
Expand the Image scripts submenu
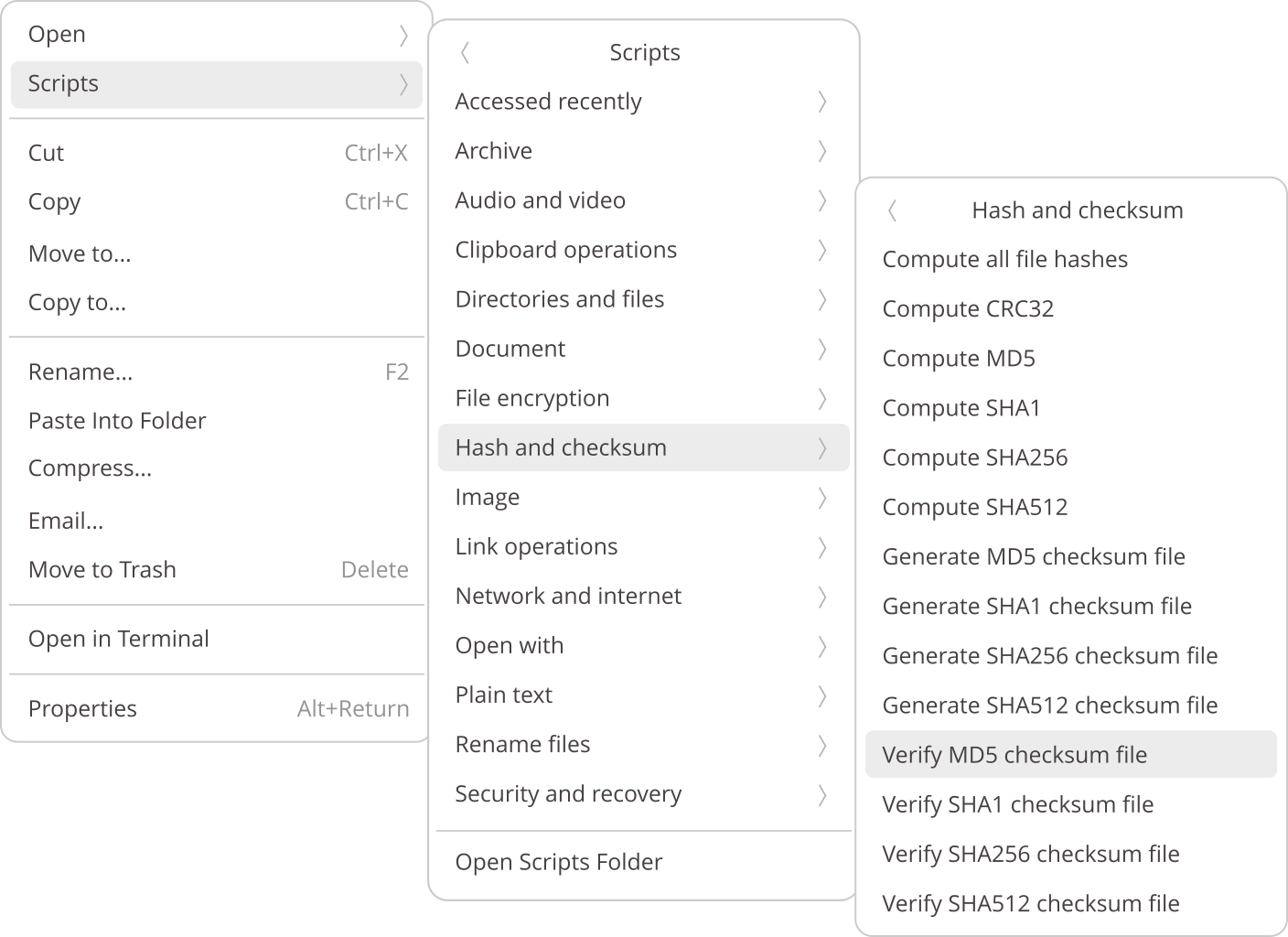[x=643, y=497]
